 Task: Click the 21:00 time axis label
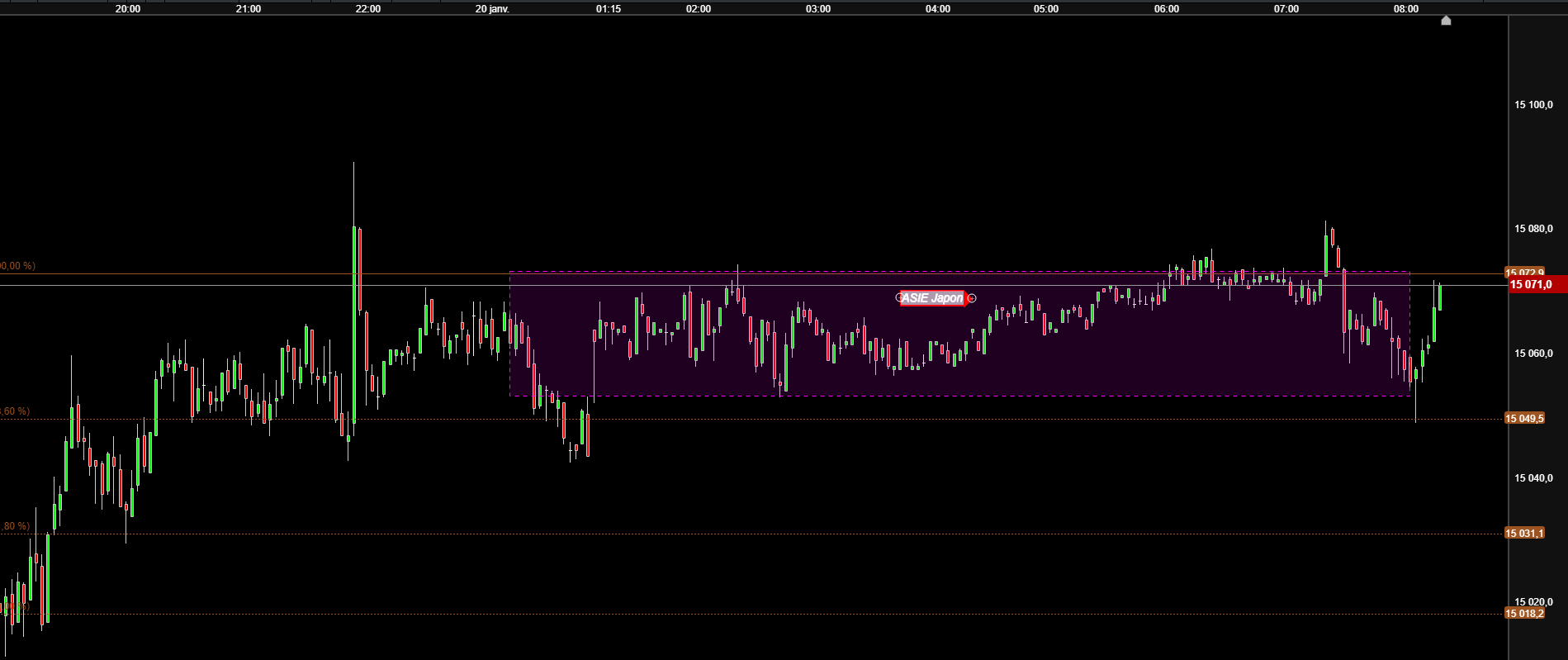click(x=249, y=9)
